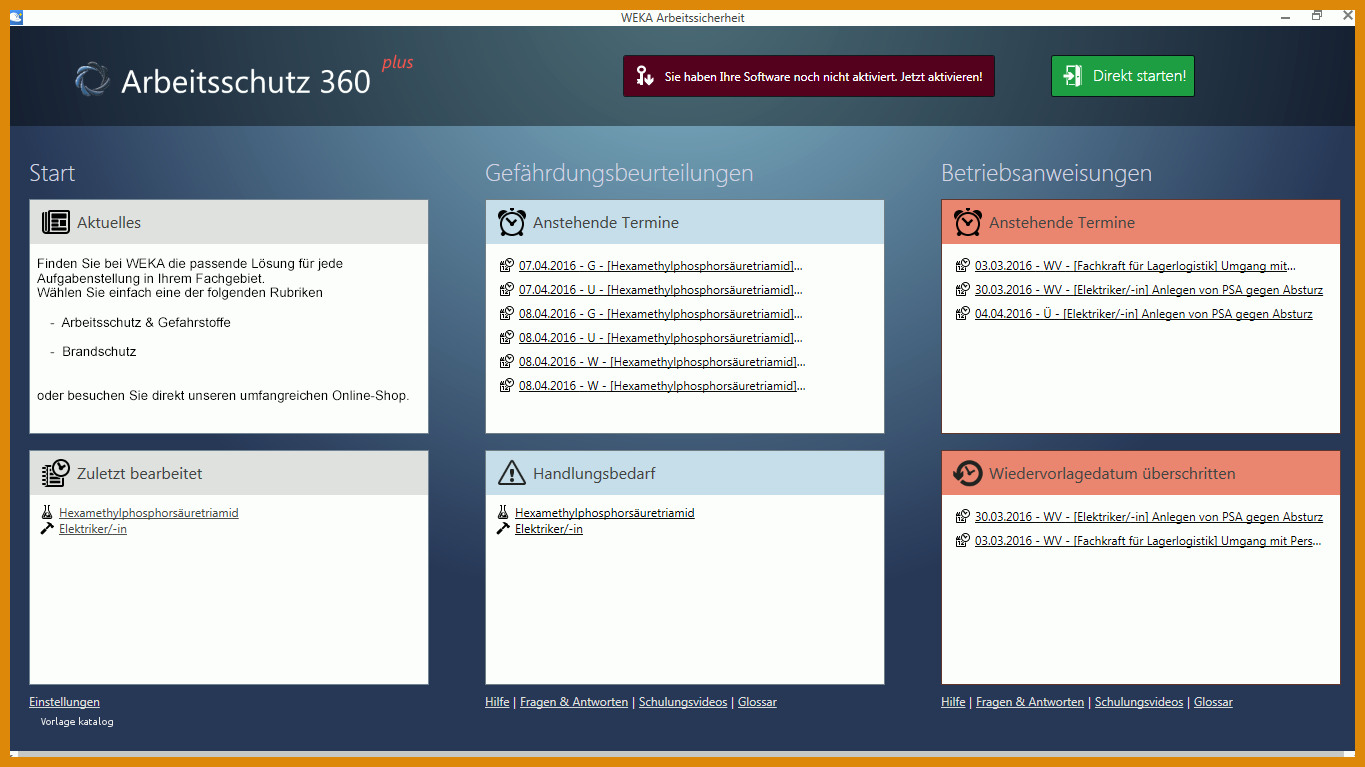Click the Direkt starten! button
This screenshot has height=767, width=1365.
pyautogui.click(x=1122, y=76)
